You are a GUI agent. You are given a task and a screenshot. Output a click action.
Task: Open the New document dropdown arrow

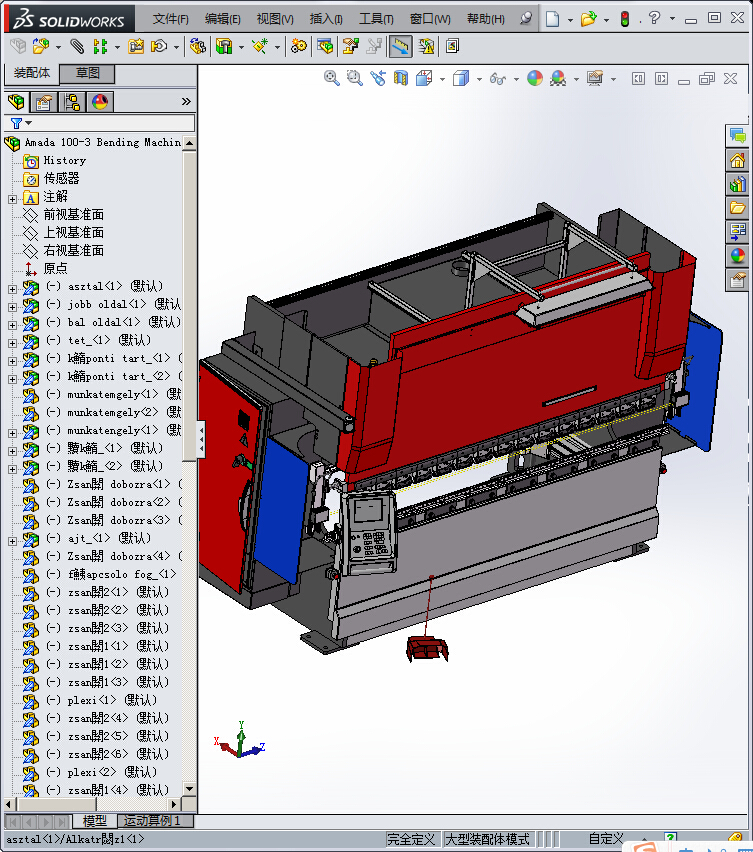tap(570, 20)
